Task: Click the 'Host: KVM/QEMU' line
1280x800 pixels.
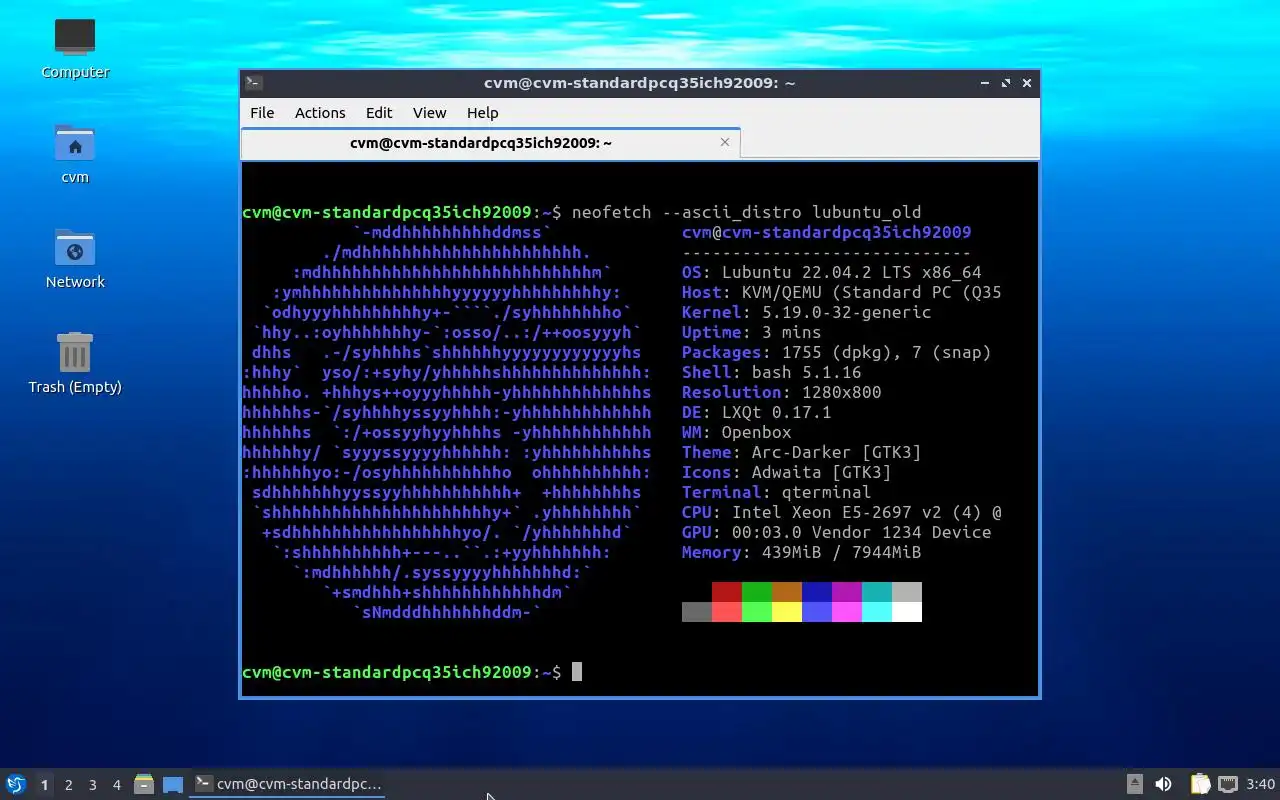Action: pyautogui.click(x=842, y=292)
